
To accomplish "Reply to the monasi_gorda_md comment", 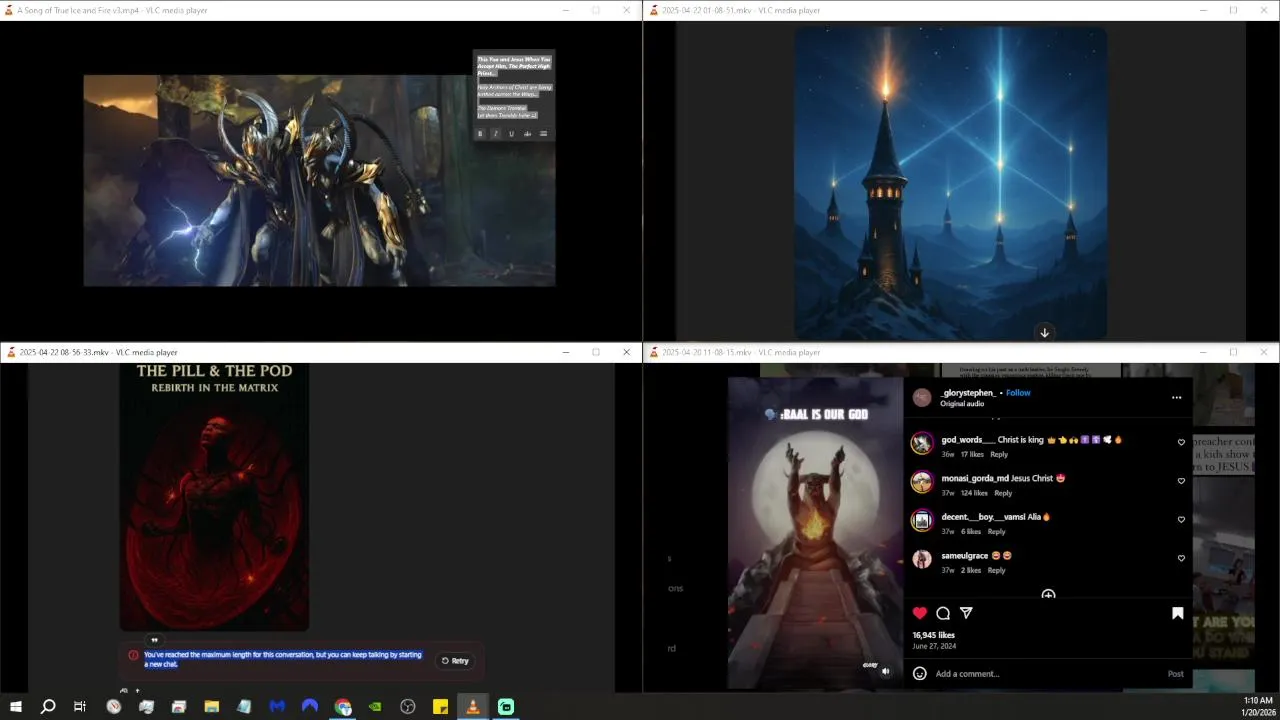I will click(1003, 493).
